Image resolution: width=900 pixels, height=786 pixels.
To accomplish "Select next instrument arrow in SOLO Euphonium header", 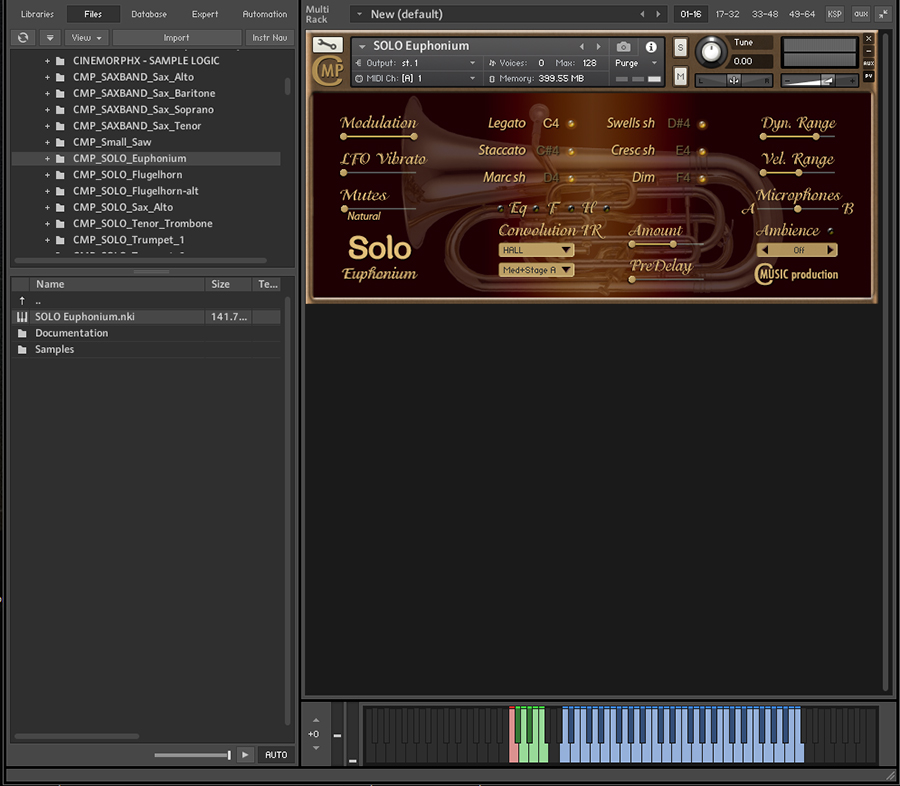I will coord(599,47).
